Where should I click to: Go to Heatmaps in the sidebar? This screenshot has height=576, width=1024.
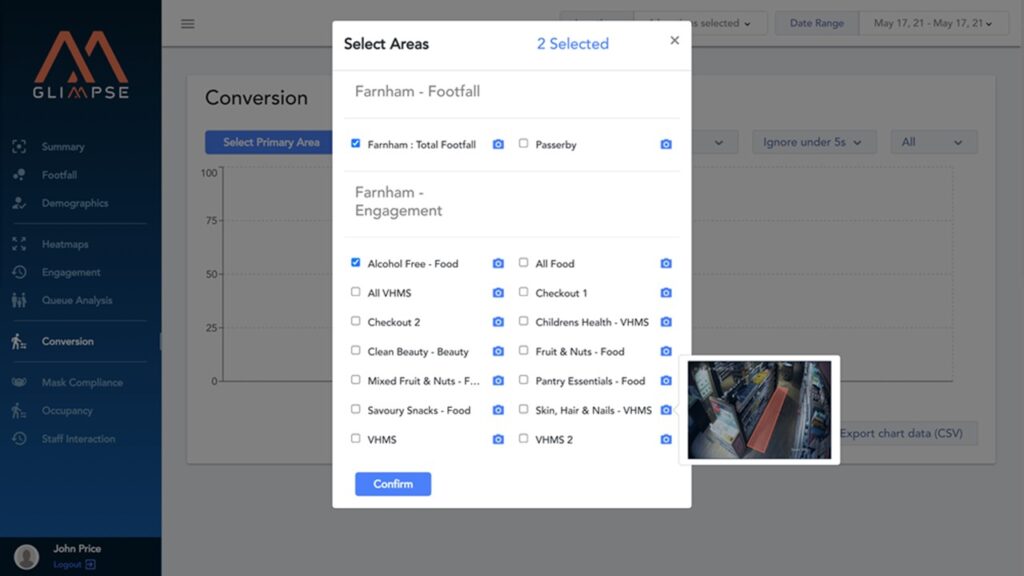tap(65, 244)
